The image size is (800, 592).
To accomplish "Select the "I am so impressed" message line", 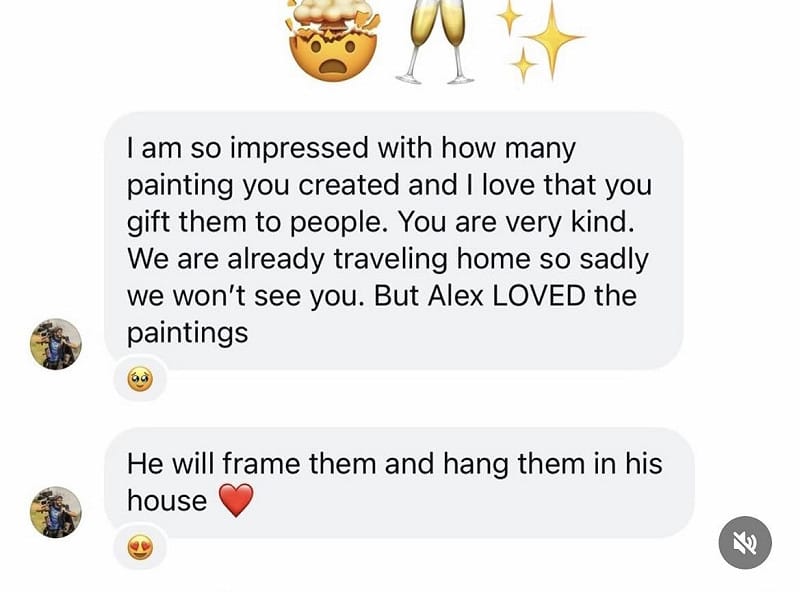I will point(351,149).
